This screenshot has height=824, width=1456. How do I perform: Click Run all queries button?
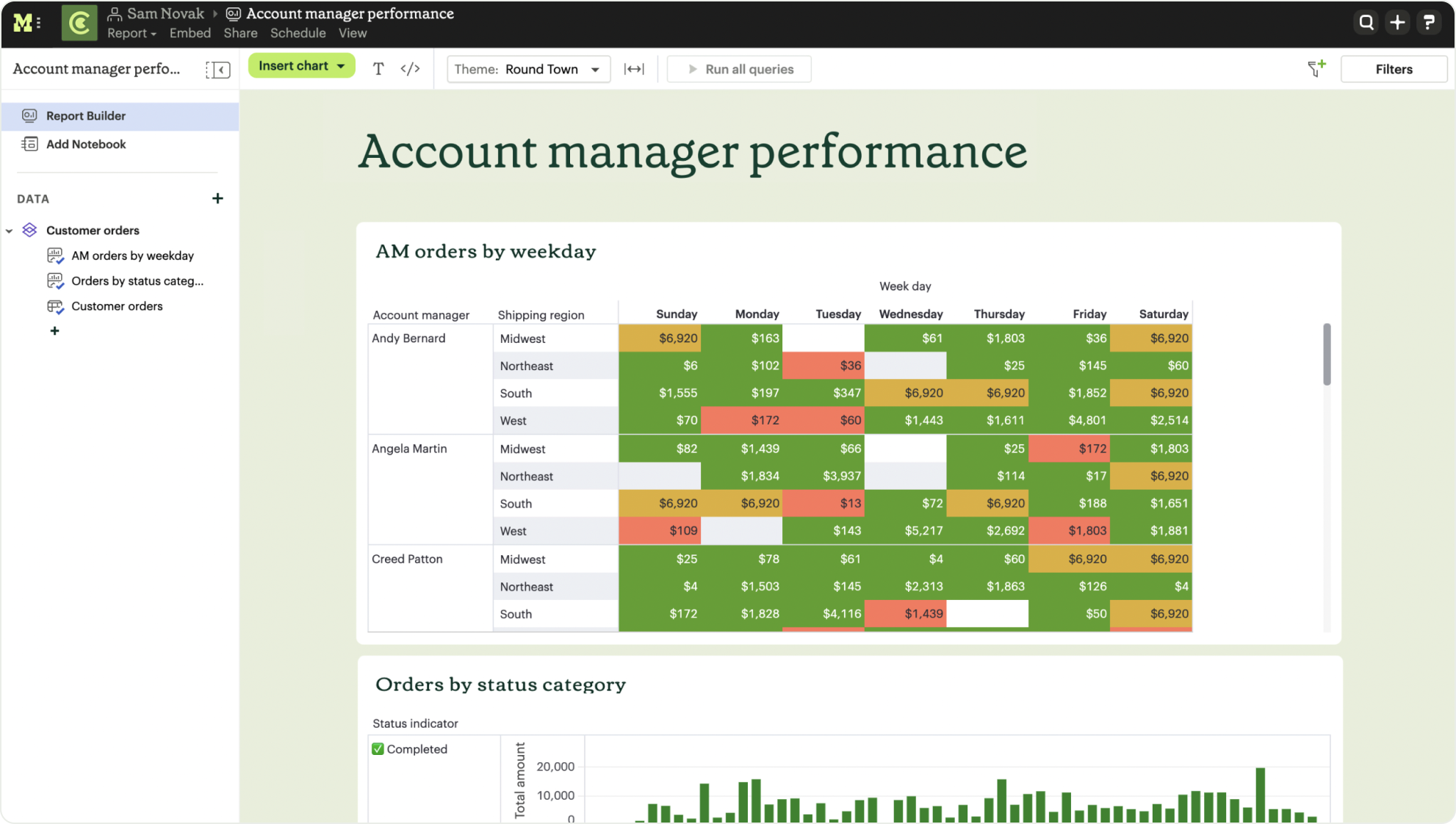739,69
